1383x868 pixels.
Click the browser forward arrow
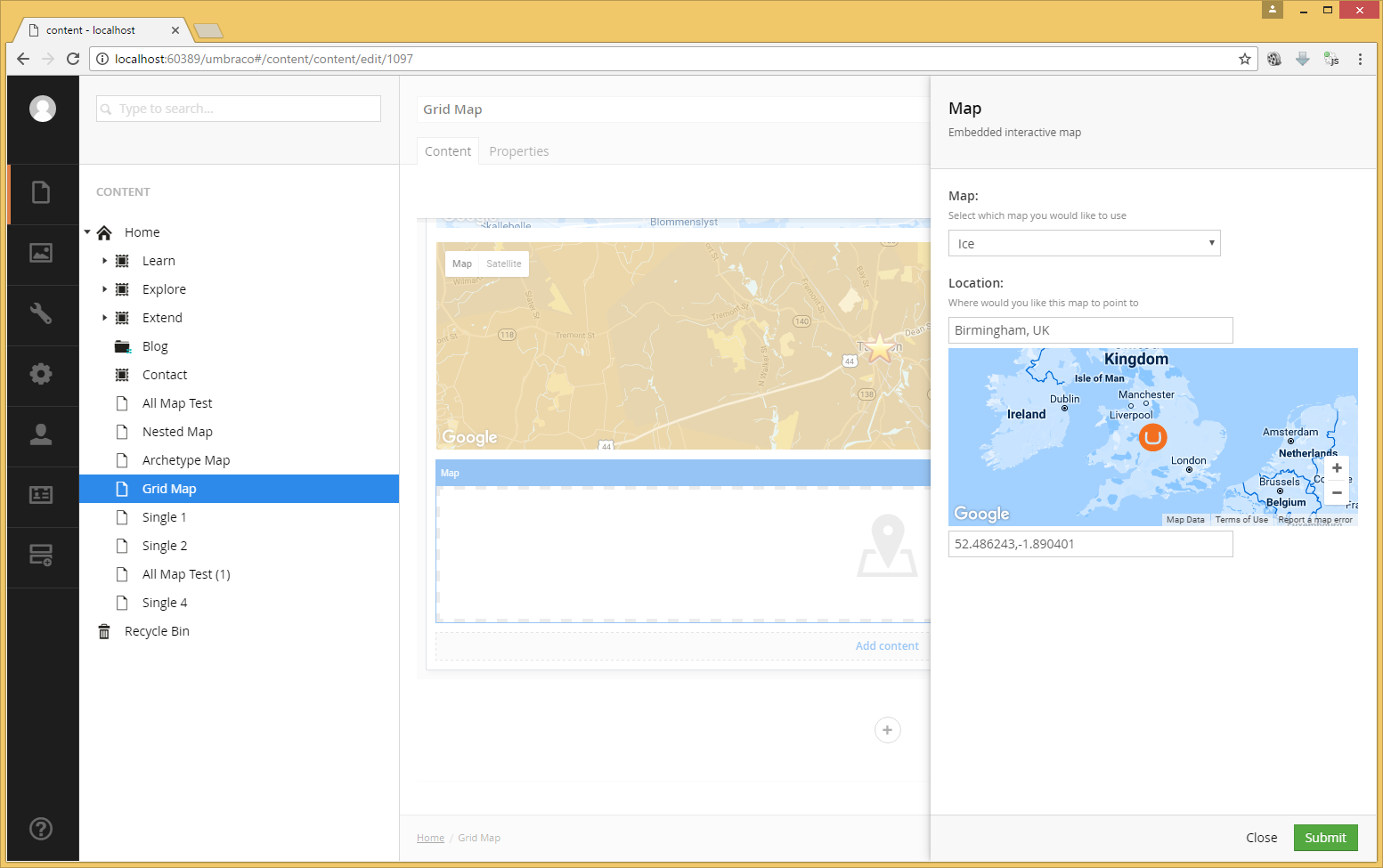(48, 59)
